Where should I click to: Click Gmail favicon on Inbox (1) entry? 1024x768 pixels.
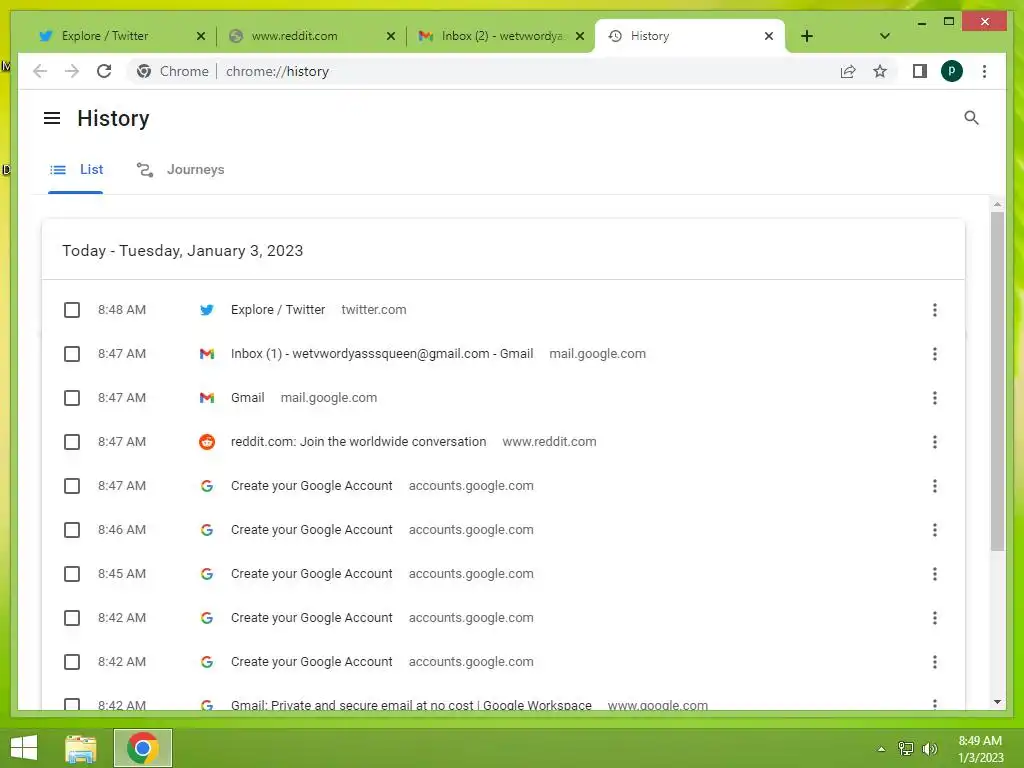tap(206, 354)
